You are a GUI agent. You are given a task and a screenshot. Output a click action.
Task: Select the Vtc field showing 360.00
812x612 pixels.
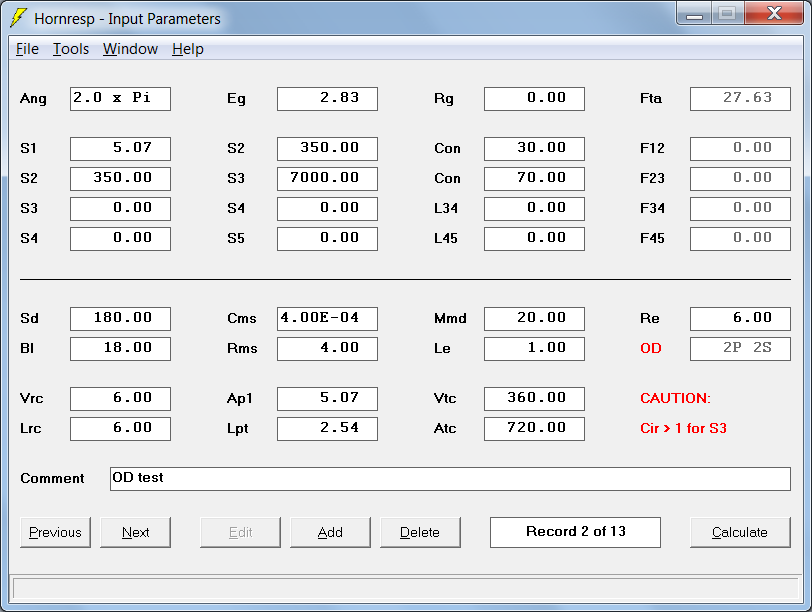coord(534,399)
